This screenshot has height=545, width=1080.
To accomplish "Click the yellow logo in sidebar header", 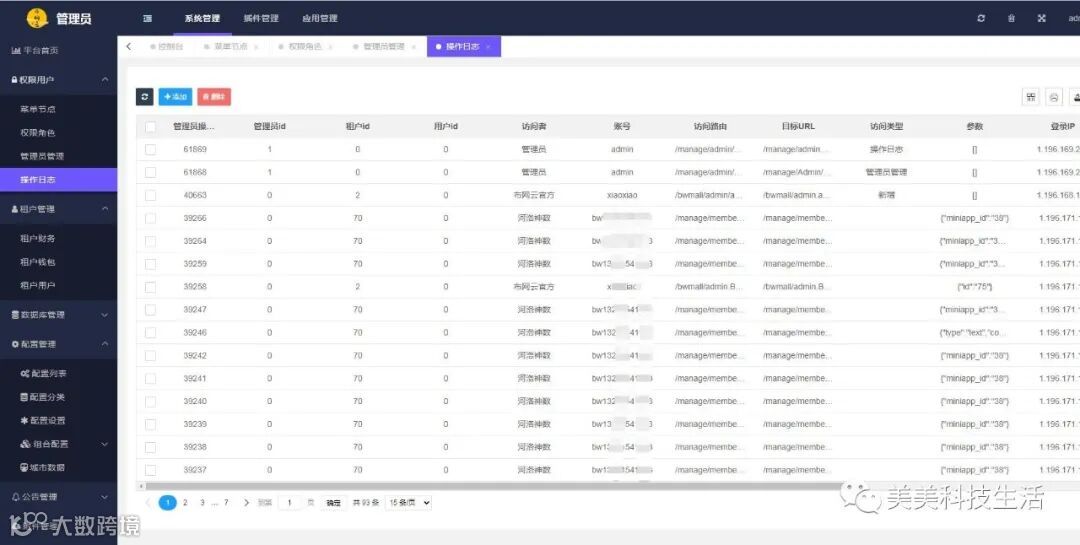I will [x=37, y=19].
